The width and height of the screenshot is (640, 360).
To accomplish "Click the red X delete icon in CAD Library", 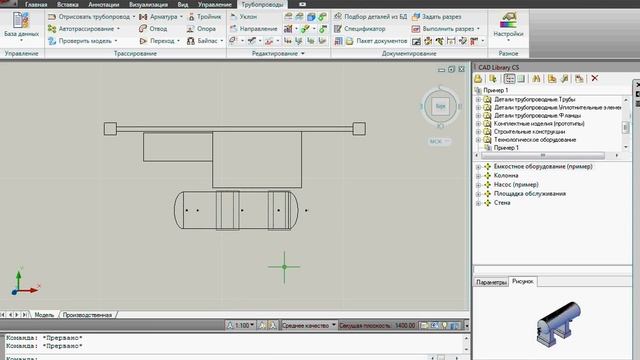I will 595,78.
